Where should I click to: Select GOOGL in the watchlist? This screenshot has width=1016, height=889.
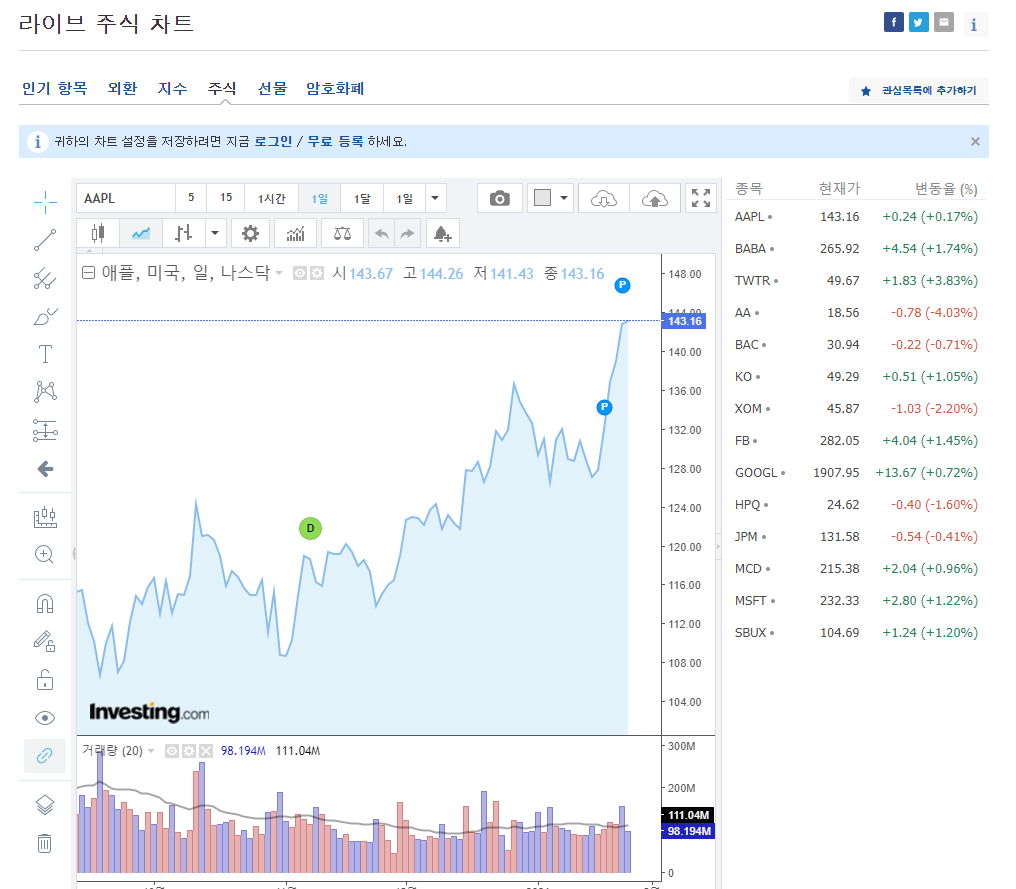click(x=856, y=472)
